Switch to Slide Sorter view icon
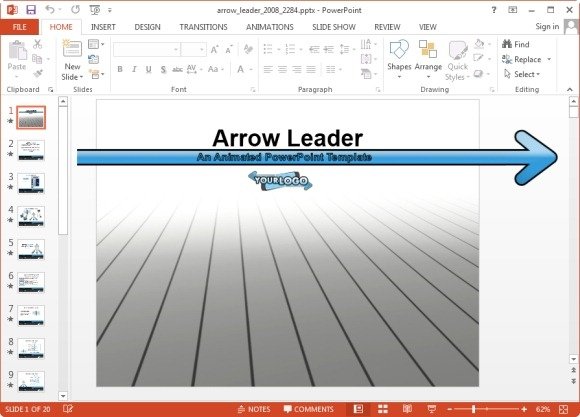The width and height of the screenshot is (580, 417). [383, 409]
